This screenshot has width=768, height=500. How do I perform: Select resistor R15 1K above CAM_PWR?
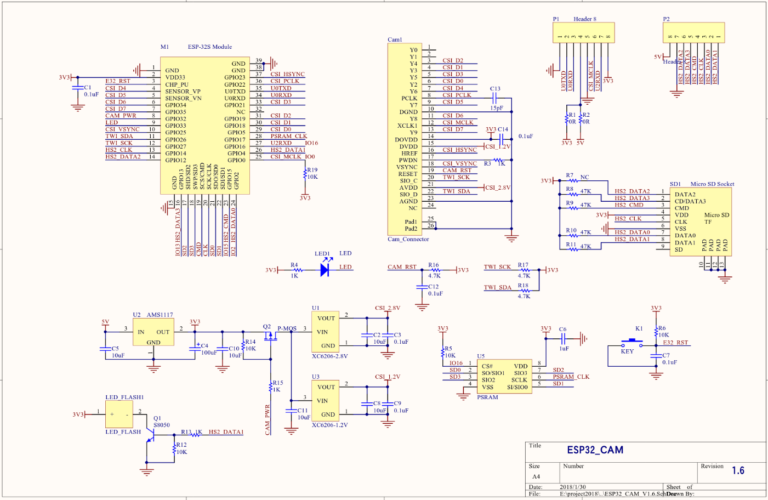270,387
